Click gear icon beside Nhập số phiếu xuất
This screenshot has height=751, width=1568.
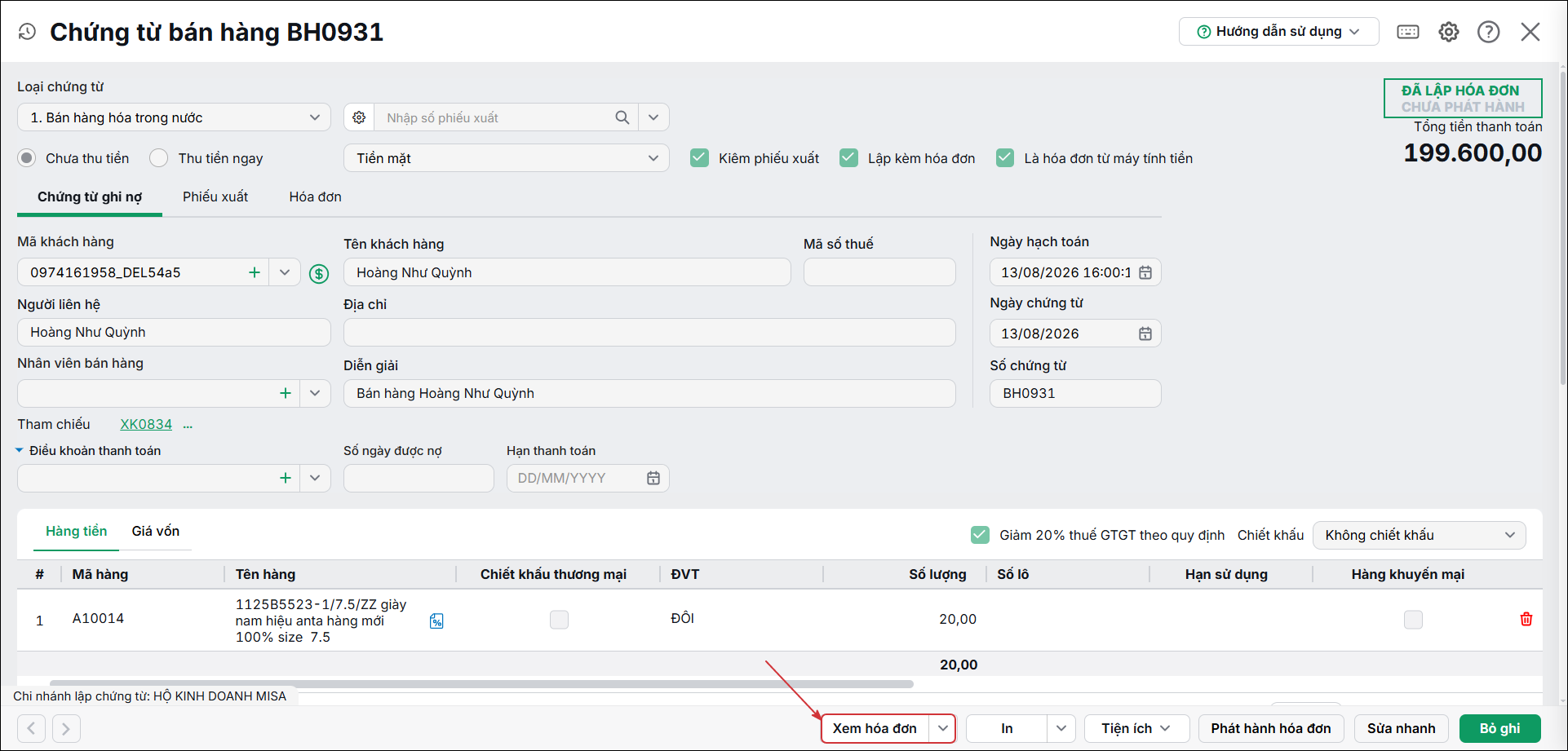[359, 117]
